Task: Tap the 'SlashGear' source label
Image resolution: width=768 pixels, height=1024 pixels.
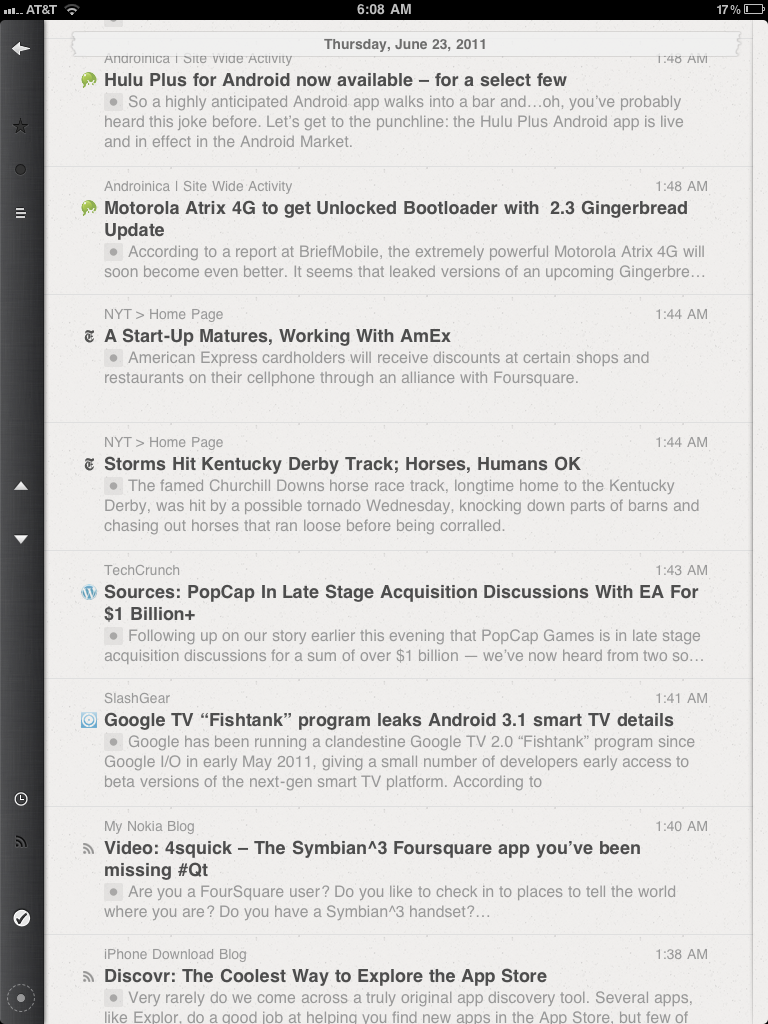Action: tap(137, 698)
